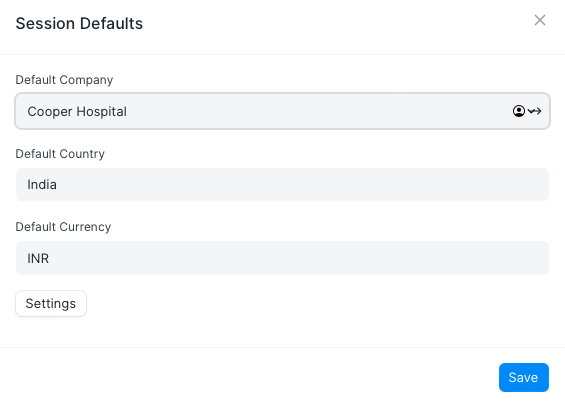The height and width of the screenshot is (402, 565).
Task: Select the Default Country field
Action: point(282,184)
